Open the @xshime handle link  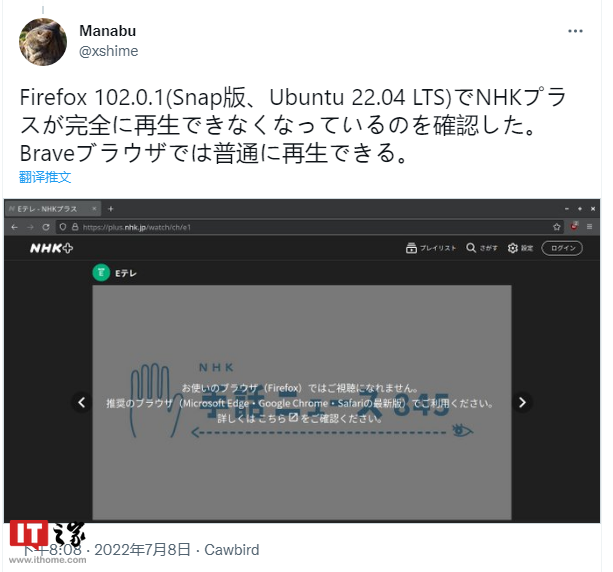(108, 51)
